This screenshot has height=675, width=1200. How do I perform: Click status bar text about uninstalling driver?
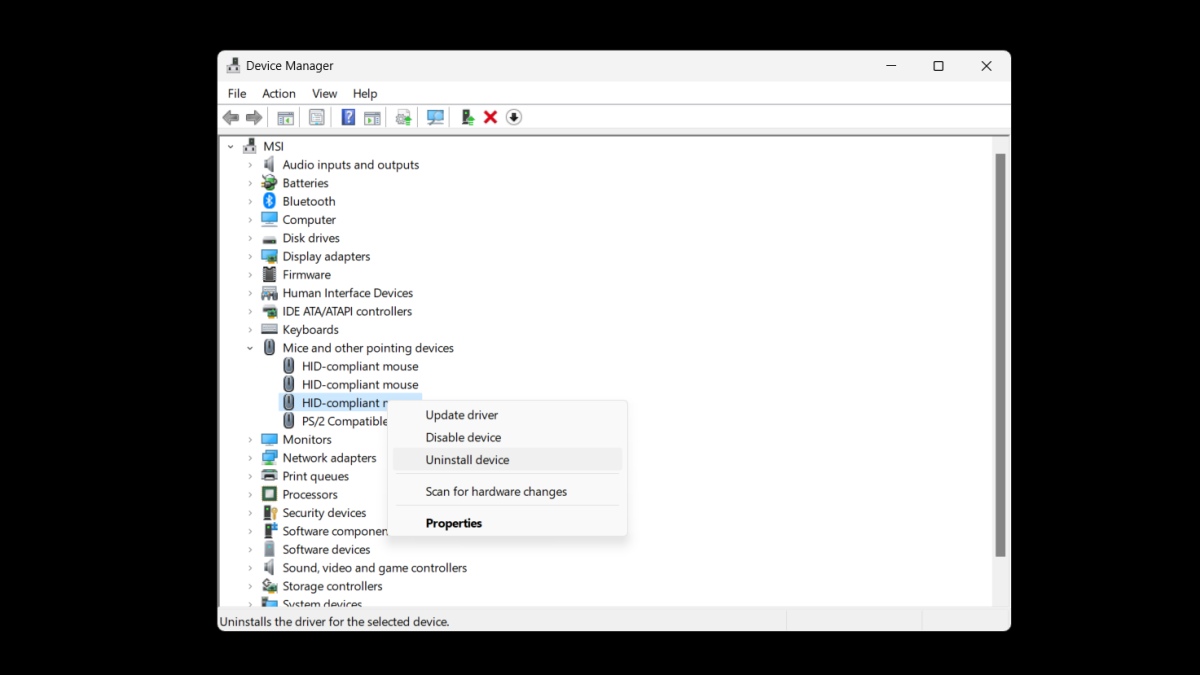[334, 621]
